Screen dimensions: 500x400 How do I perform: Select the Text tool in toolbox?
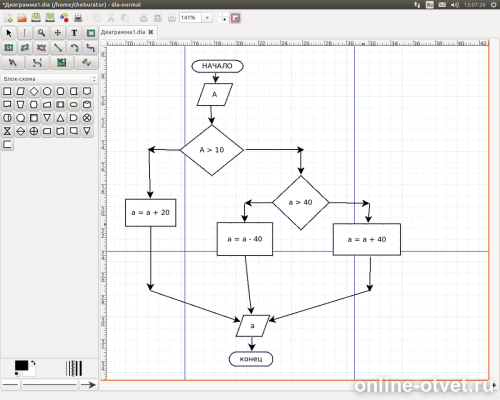[x=74, y=33]
